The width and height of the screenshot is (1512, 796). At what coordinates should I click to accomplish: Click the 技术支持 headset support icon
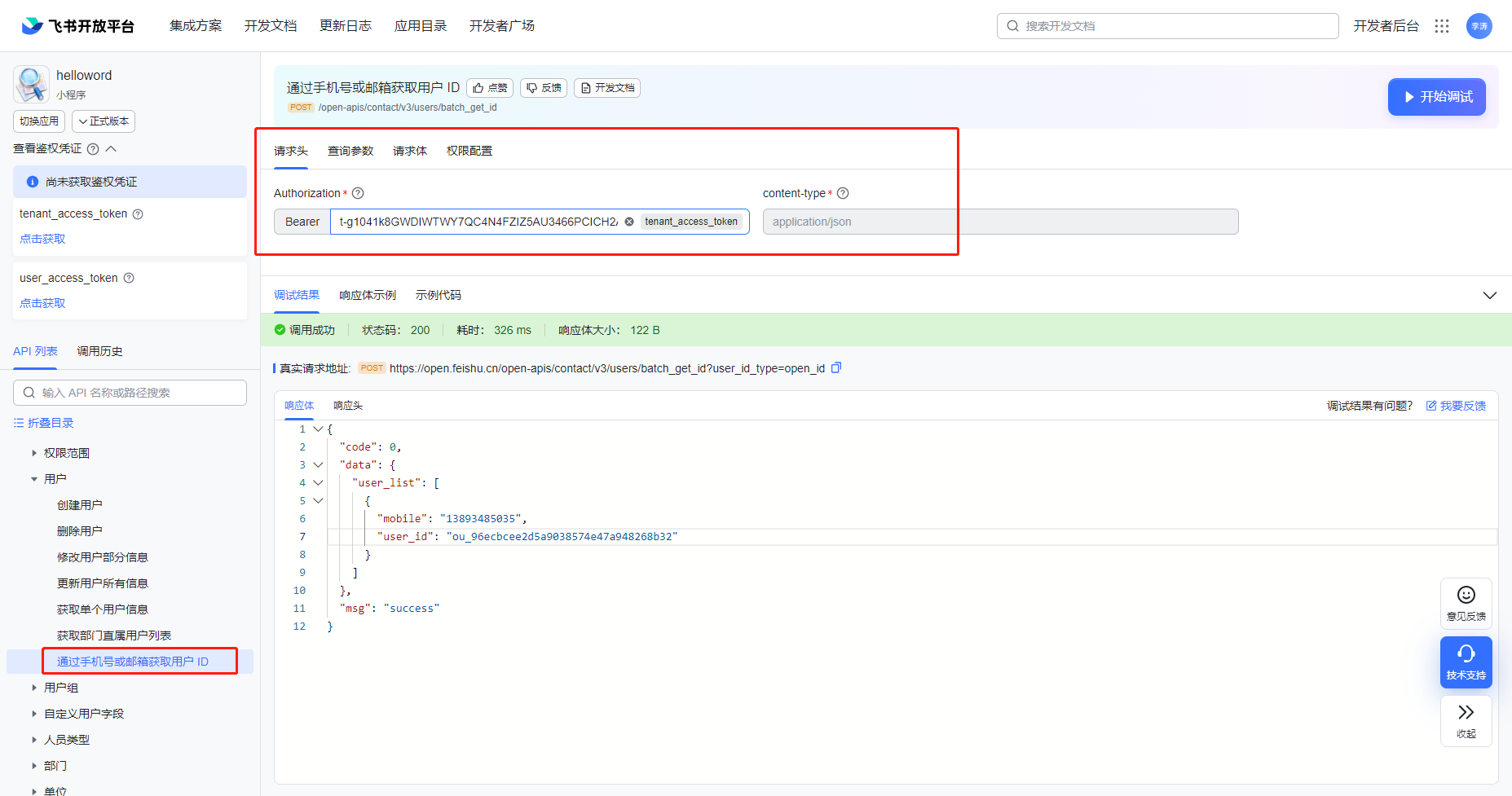pos(1466,655)
